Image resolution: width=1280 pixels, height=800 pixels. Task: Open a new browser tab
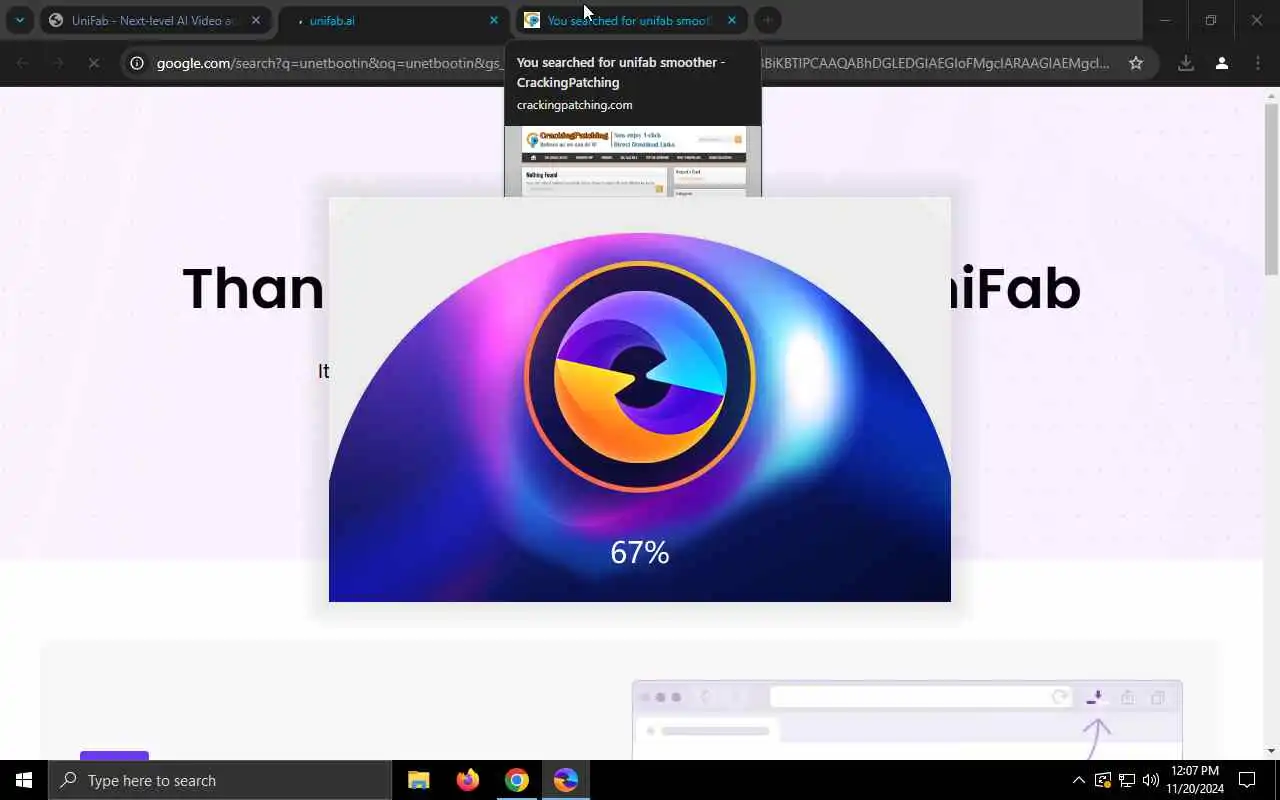[768, 20]
